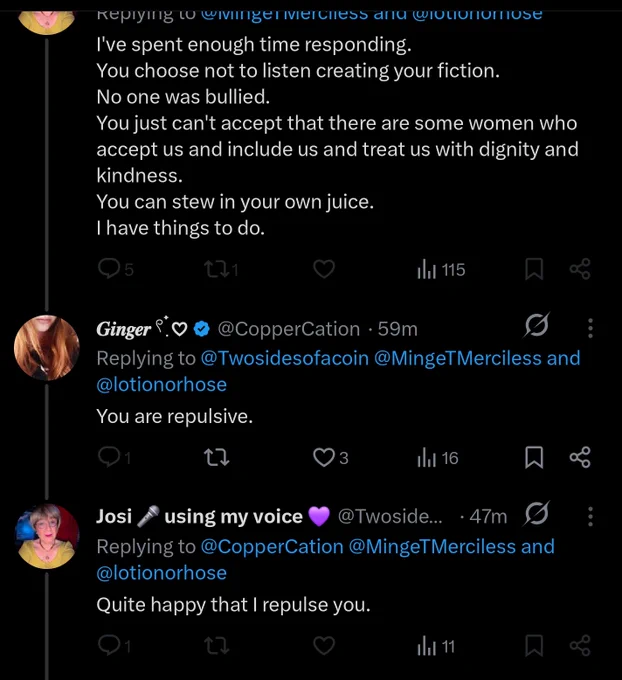The image size is (622, 680).
Task: Open @lotionorhose mention under Ginger's tweet
Action: (161, 385)
